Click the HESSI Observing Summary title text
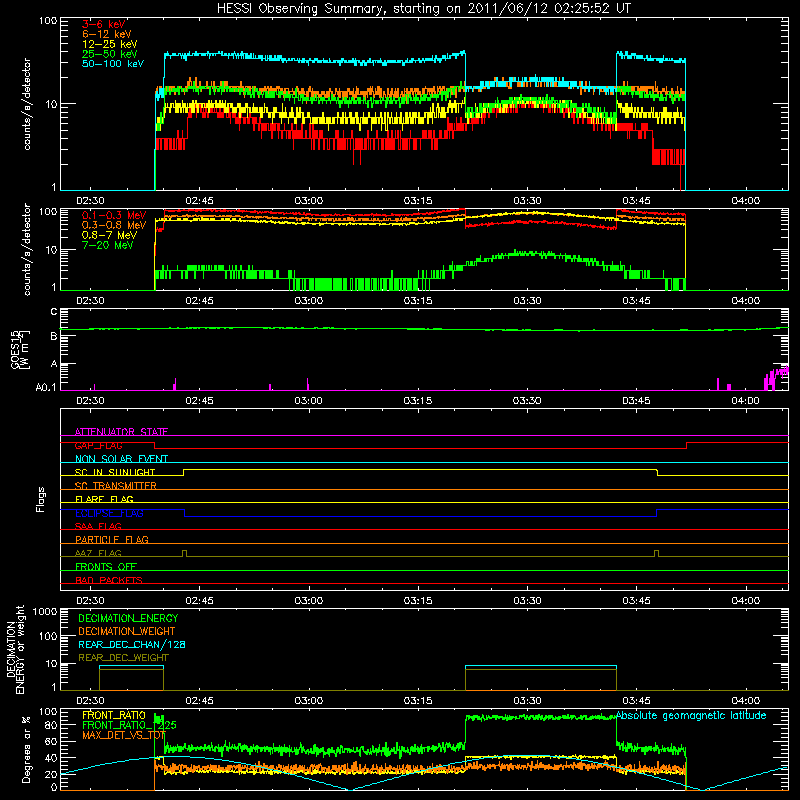This screenshot has width=800, height=800. click(x=423, y=9)
